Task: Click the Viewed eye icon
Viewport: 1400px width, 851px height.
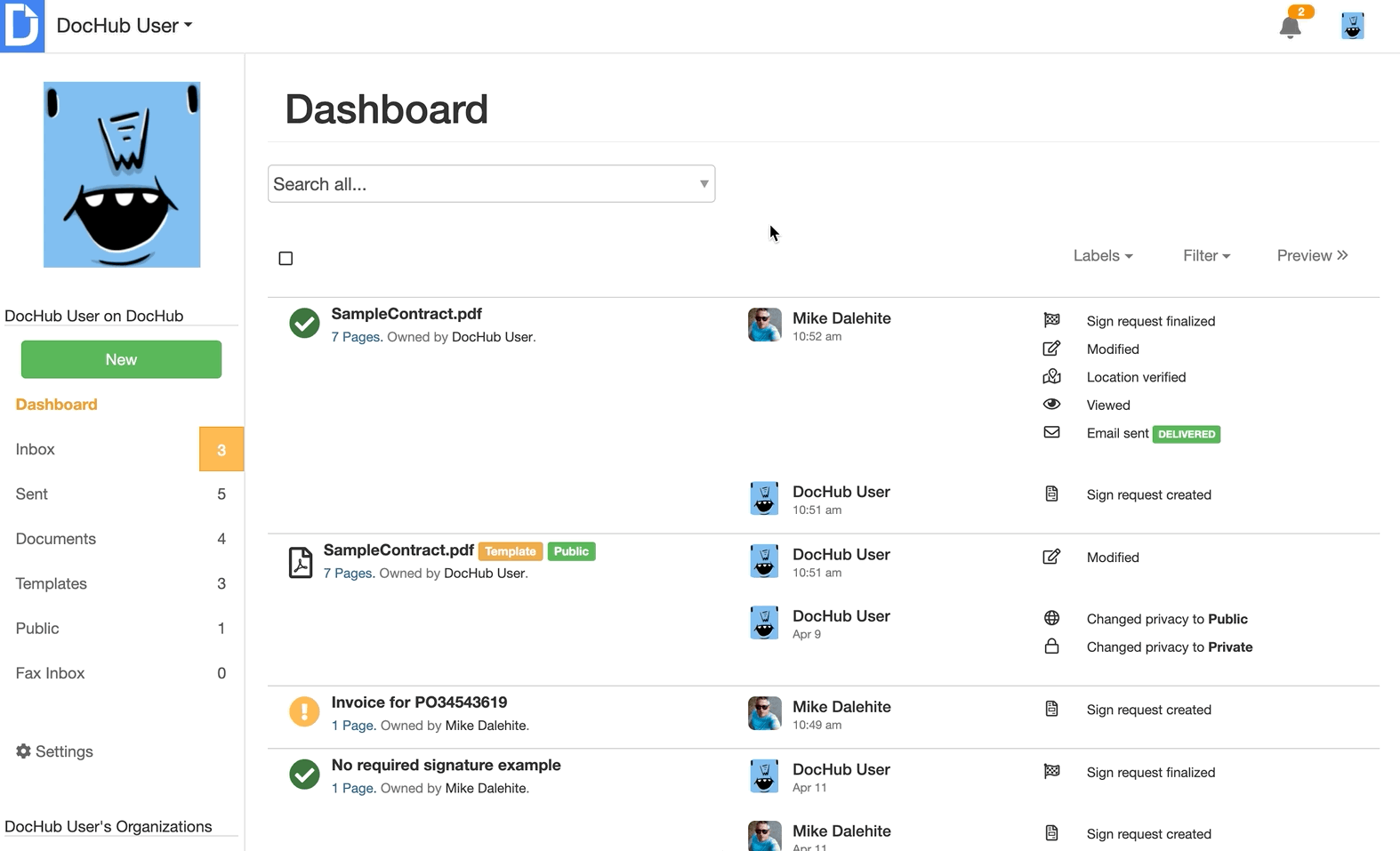Action: tap(1051, 404)
